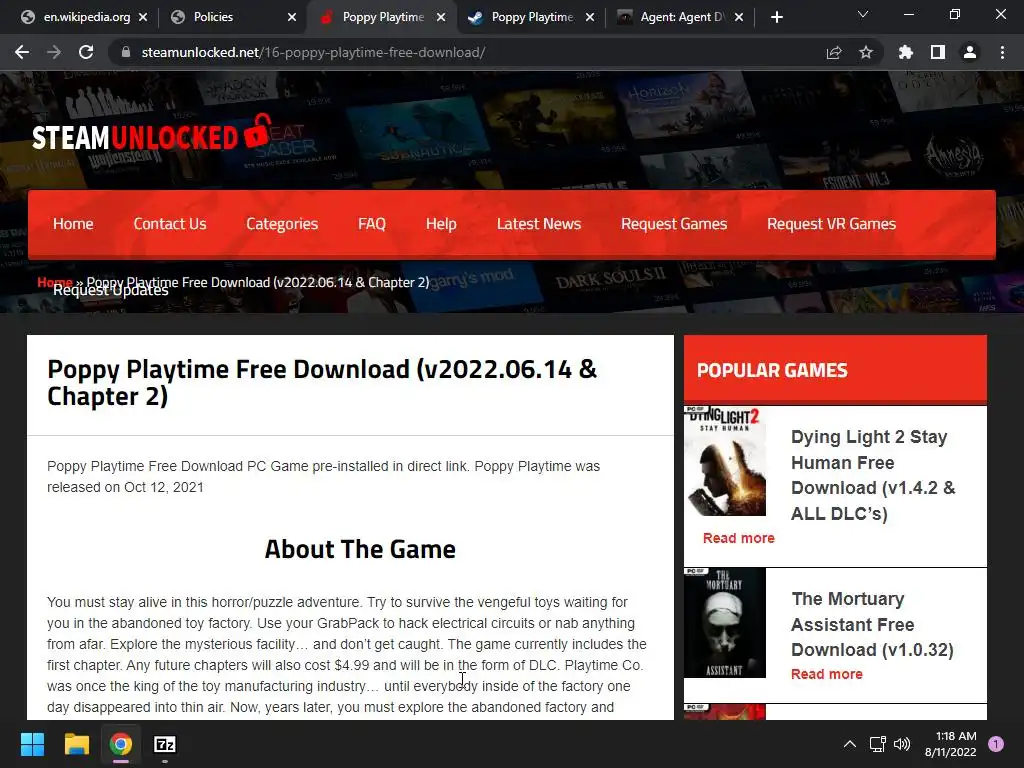Viewport: 1024px width, 768px height.
Task: Open the Chrome profile avatar icon
Action: pos(970,52)
